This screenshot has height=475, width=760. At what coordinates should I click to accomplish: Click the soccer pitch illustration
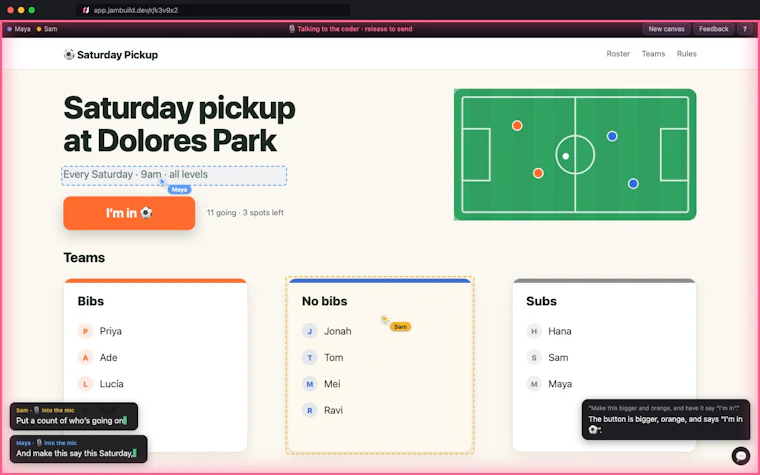tap(575, 155)
